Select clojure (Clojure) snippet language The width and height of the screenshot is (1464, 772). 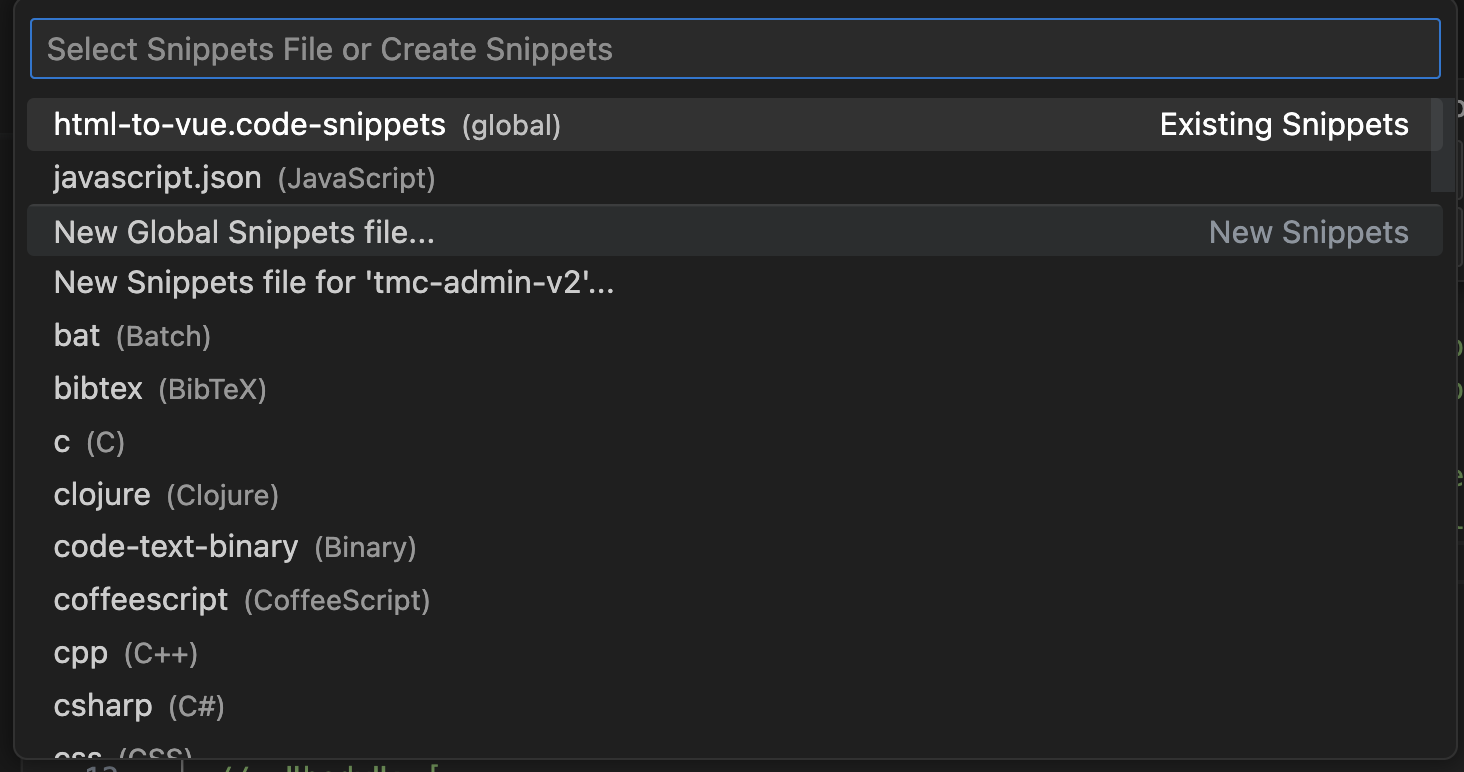click(735, 494)
